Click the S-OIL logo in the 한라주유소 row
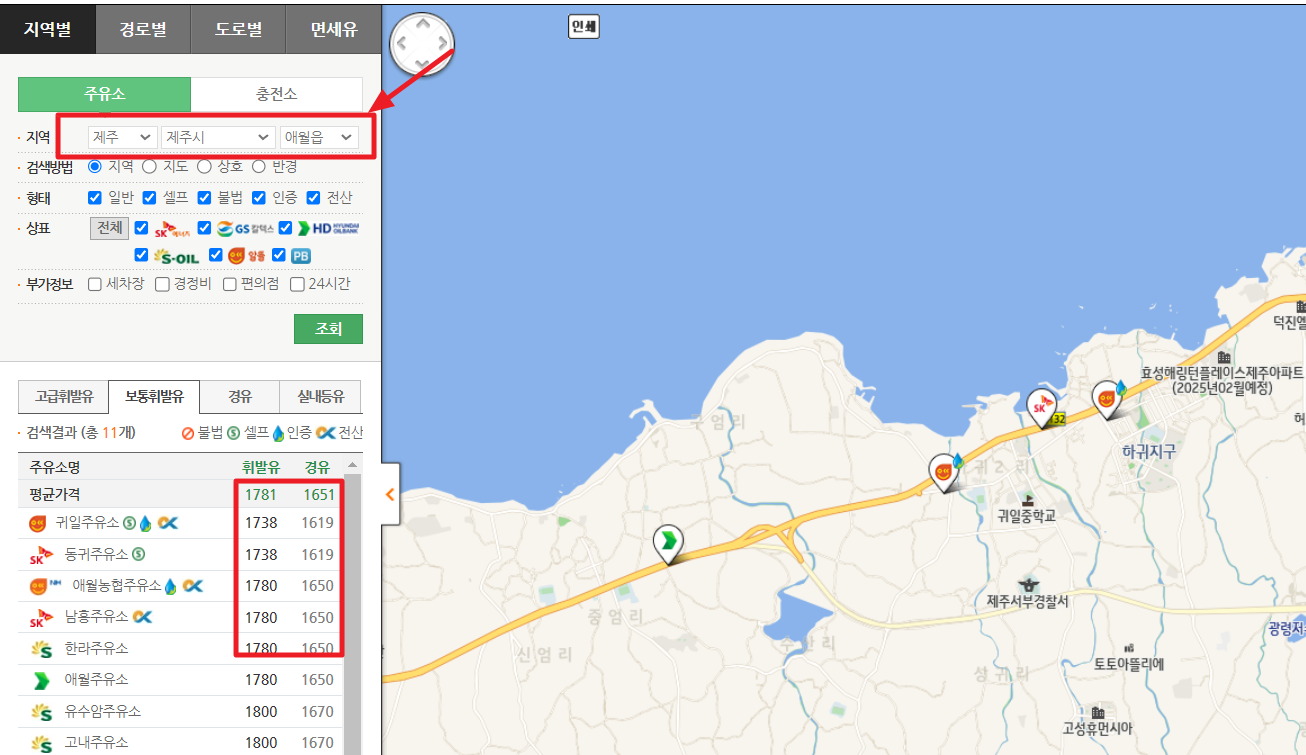 (x=41, y=649)
